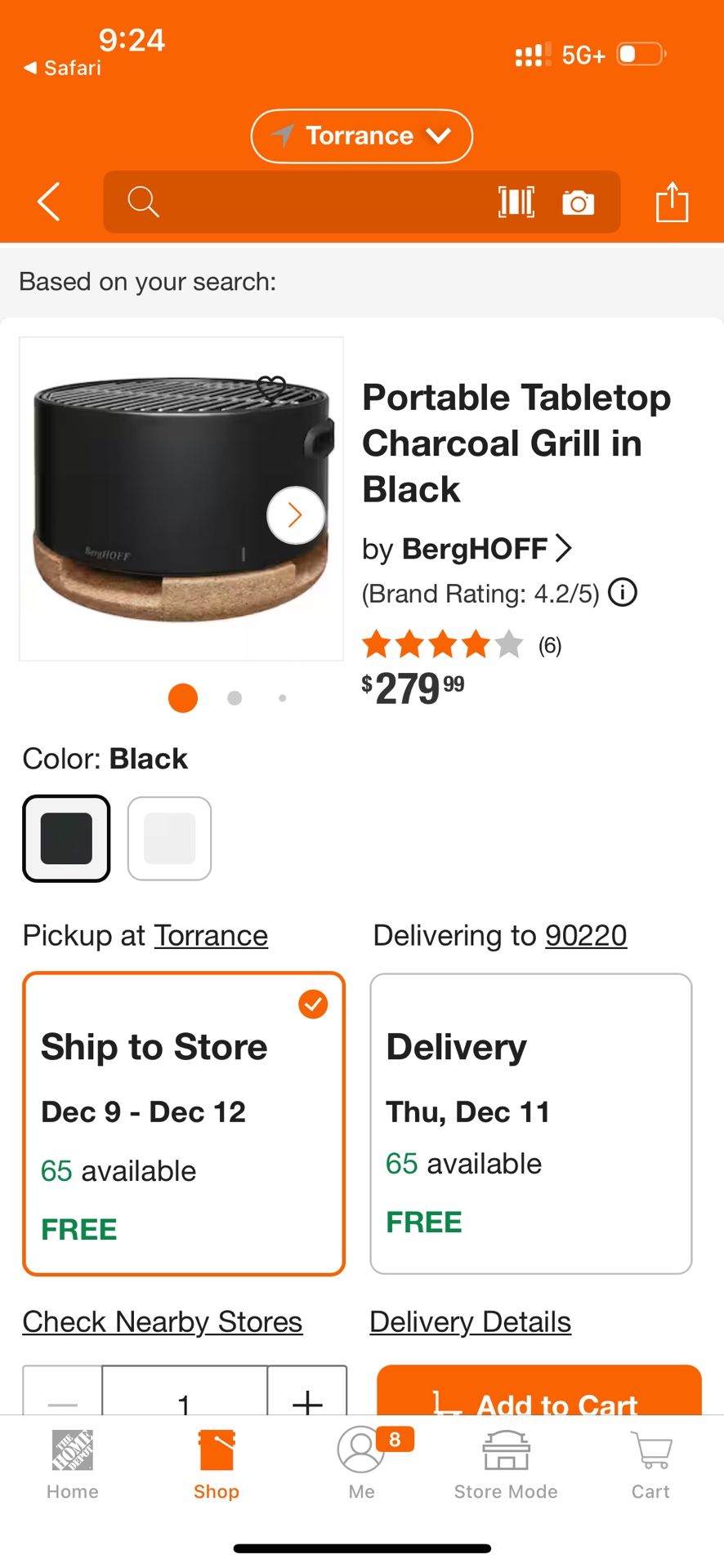724x1568 pixels.
Task: Open camera visual search icon
Action: [x=579, y=202]
